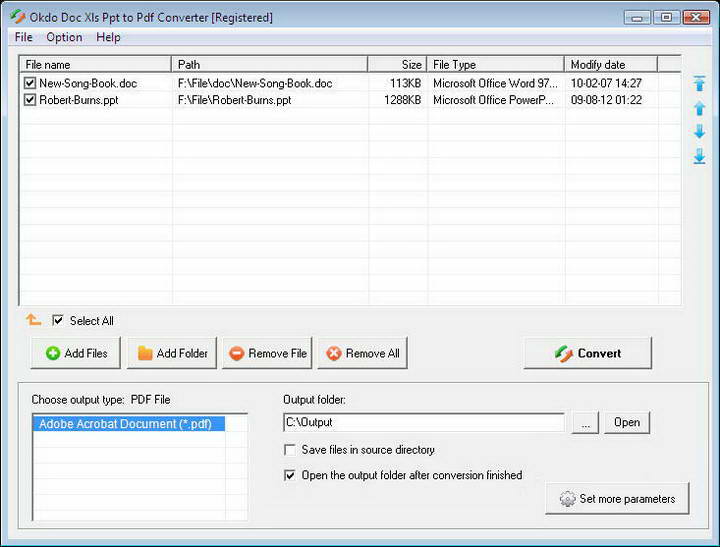This screenshot has width=720, height=547.
Task: Open the Help menu
Action: [108, 37]
